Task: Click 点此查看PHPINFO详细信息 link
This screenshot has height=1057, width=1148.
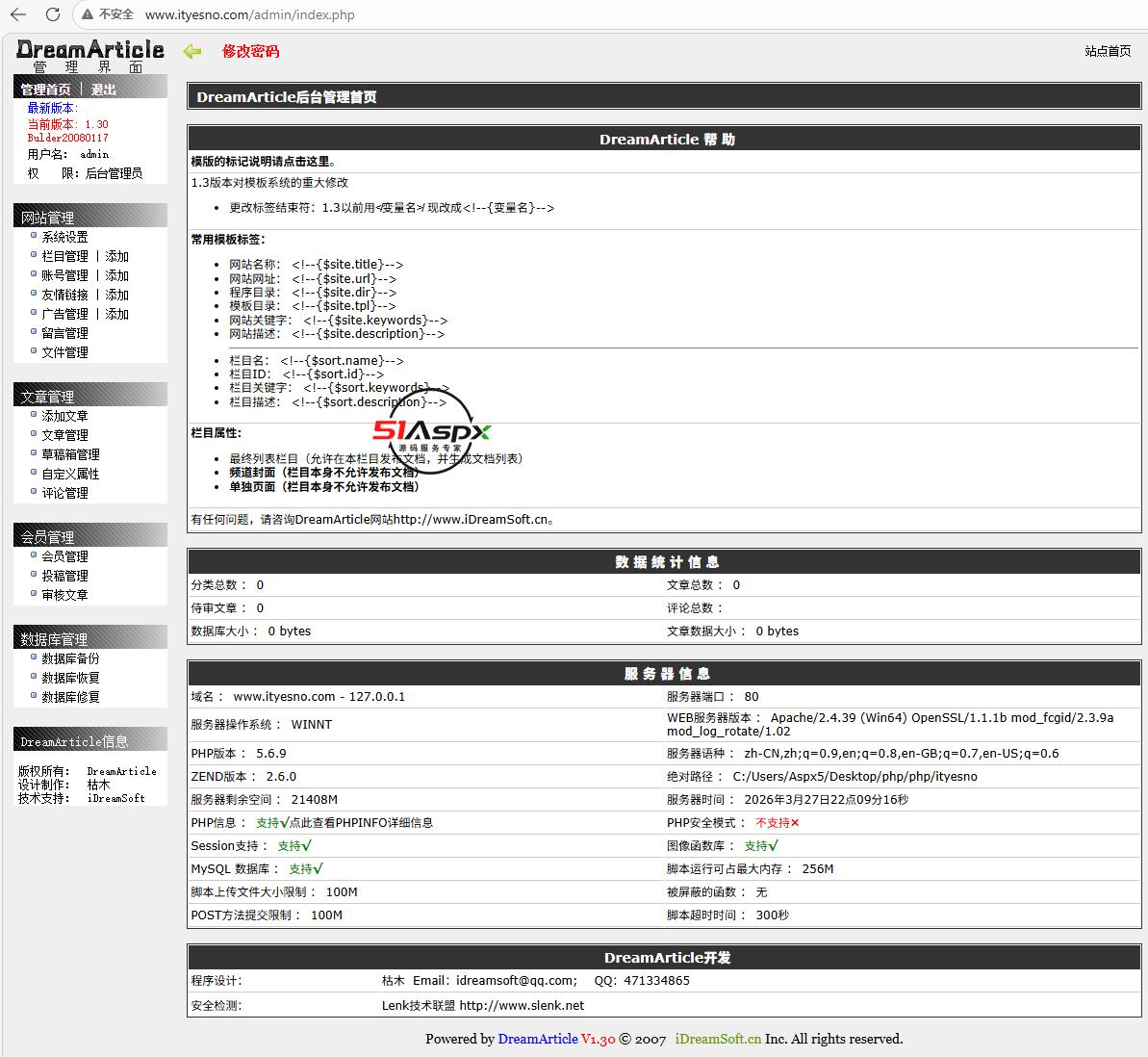Action: [361, 823]
